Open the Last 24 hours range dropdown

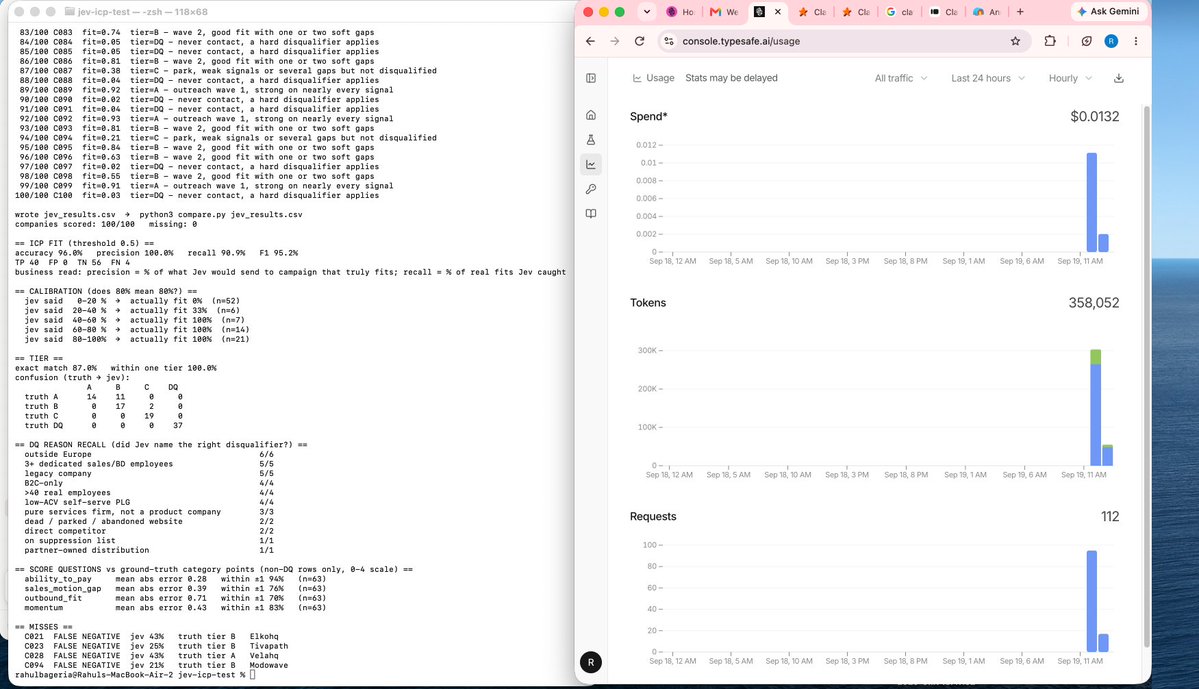(x=988, y=78)
